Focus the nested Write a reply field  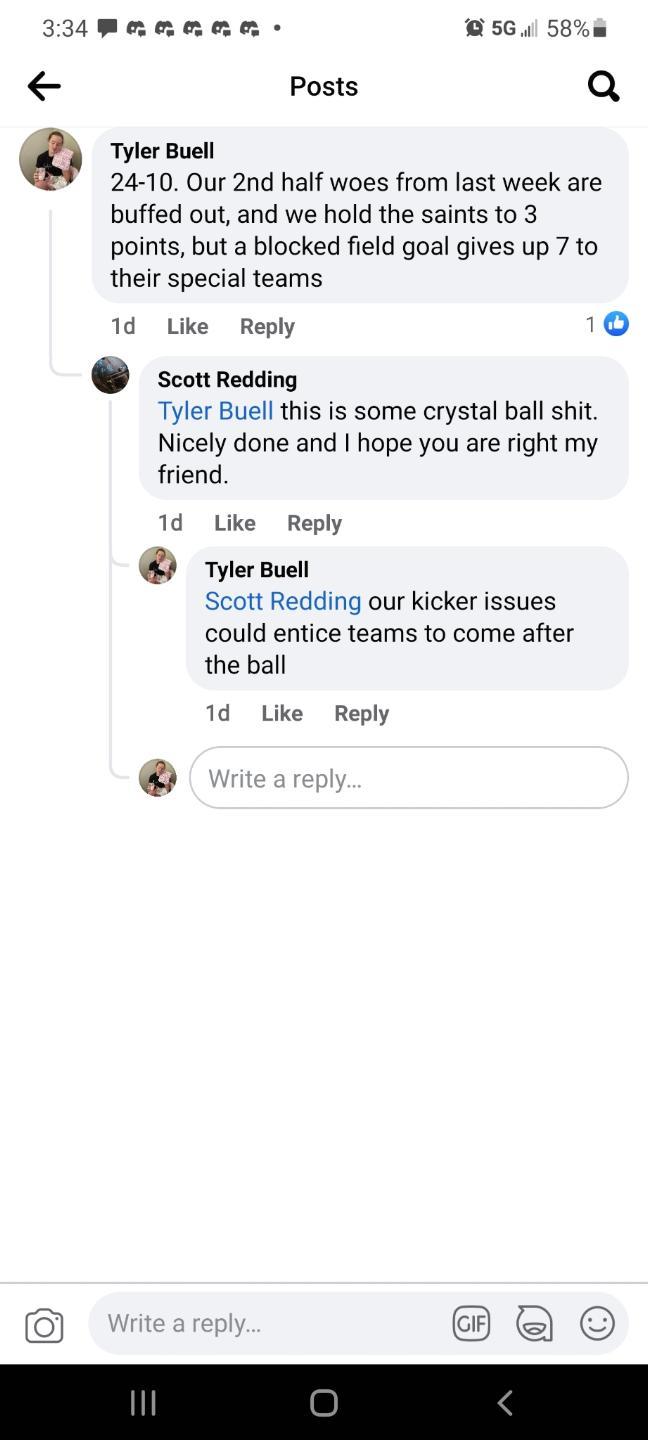[x=408, y=778]
